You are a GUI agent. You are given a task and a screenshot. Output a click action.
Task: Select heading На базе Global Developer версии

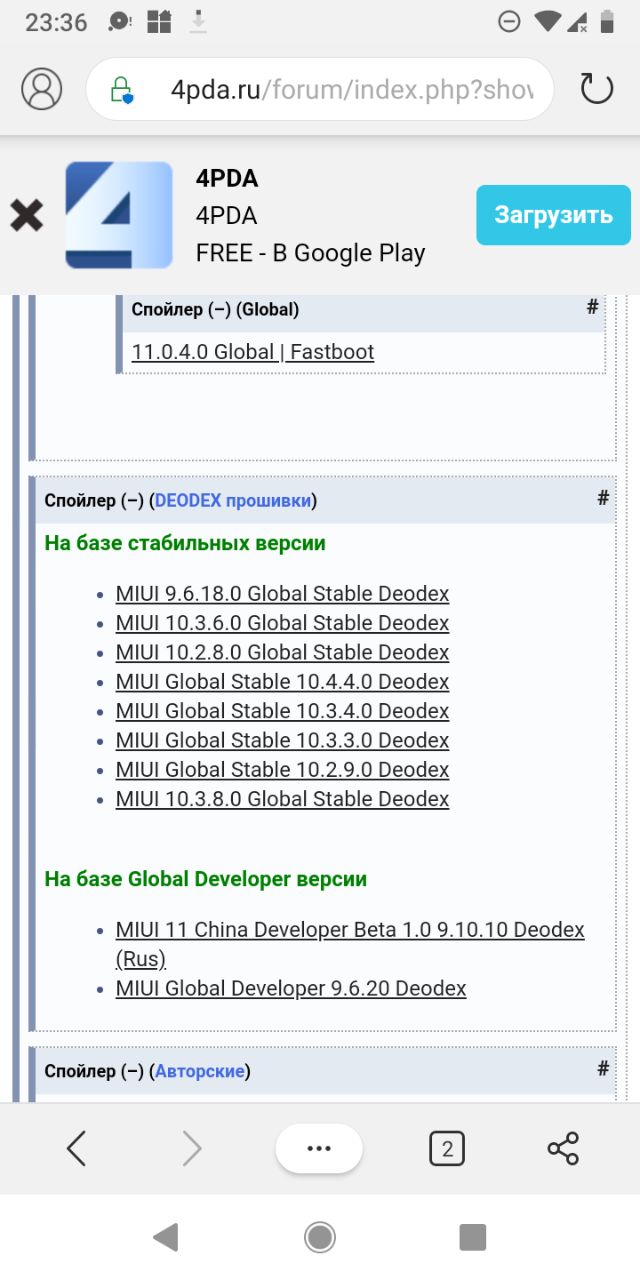[206, 879]
